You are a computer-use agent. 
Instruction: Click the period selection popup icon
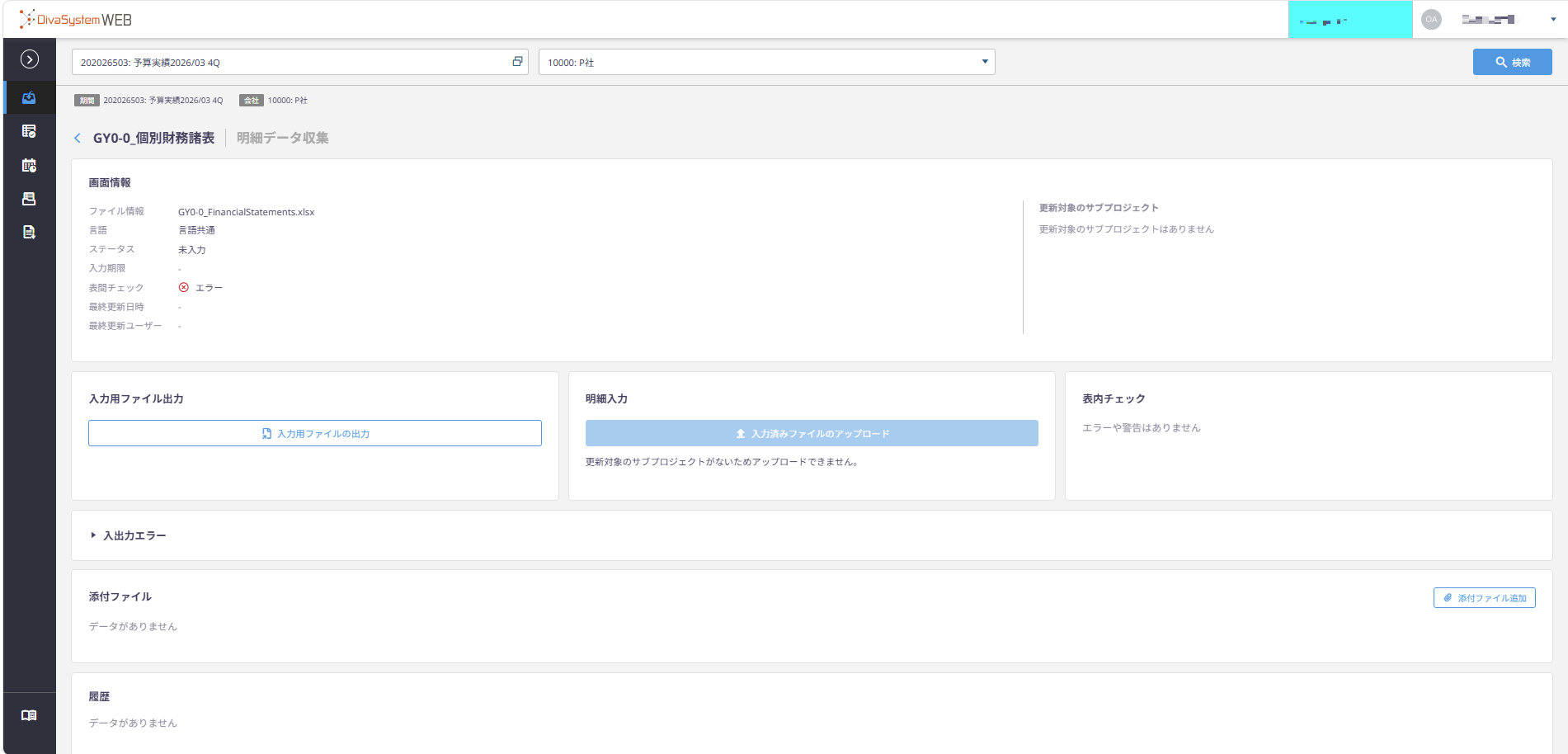(x=517, y=62)
